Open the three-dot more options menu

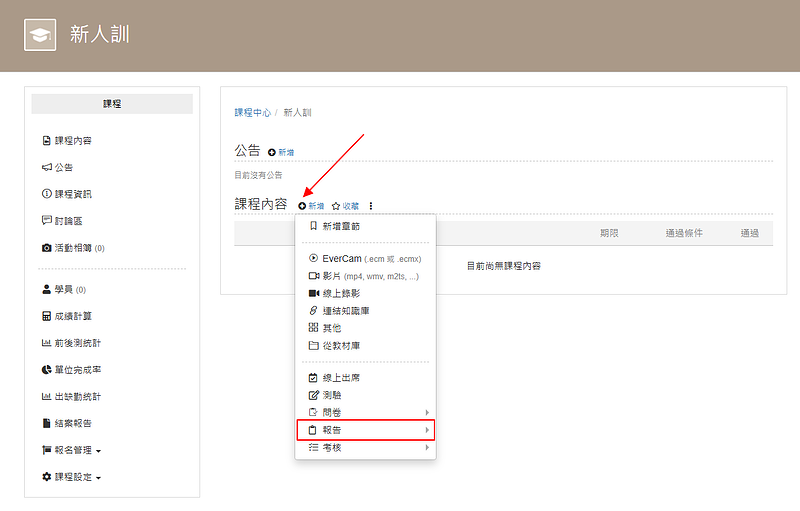coord(371,206)
